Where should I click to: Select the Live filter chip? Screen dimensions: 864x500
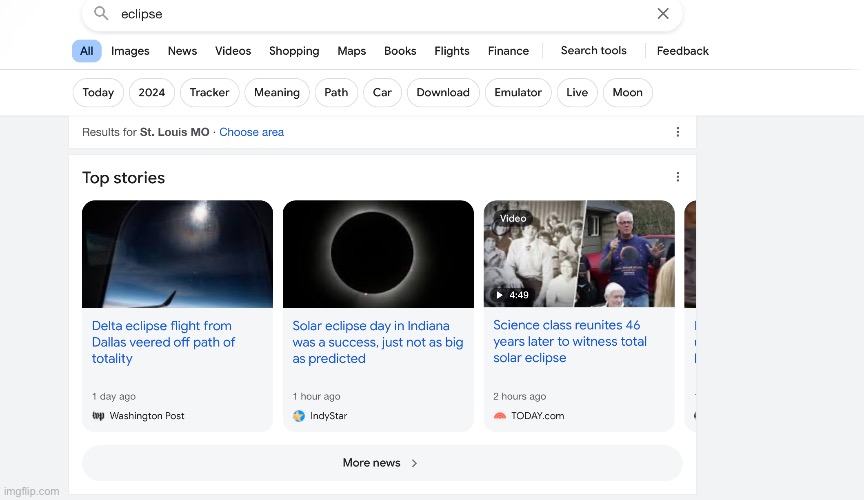pyautogui.click(x=577, y=93)
